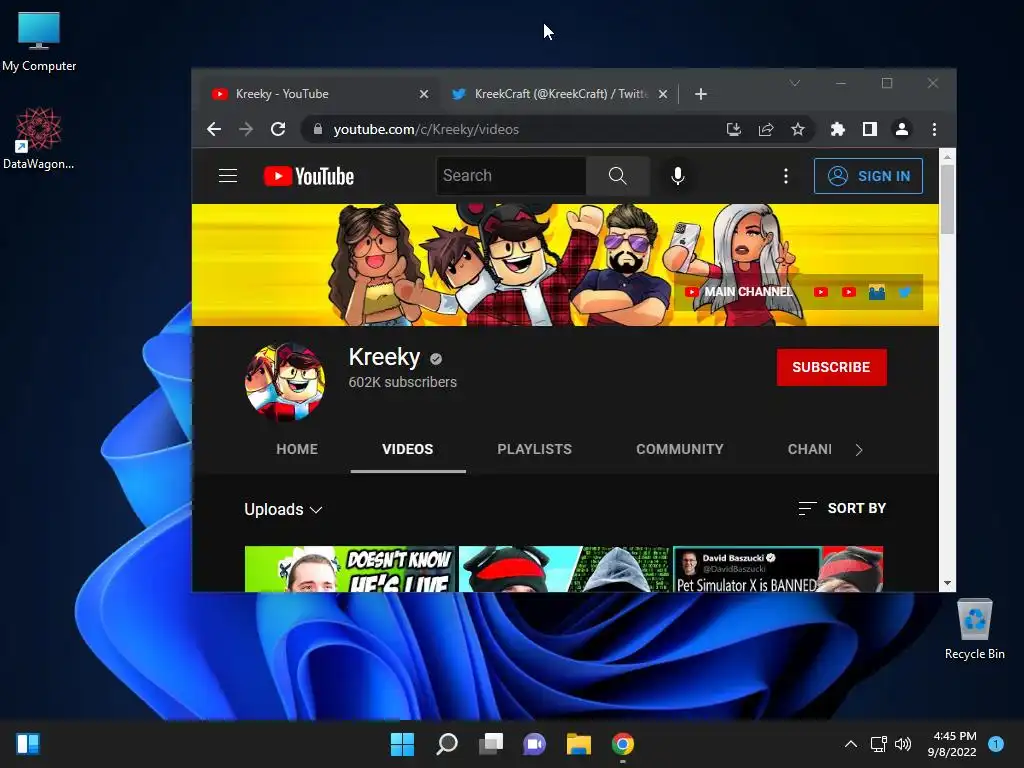Click the SIGN IN button
The height and width of the screenshot is (768, 1024).
pos(868,176)
